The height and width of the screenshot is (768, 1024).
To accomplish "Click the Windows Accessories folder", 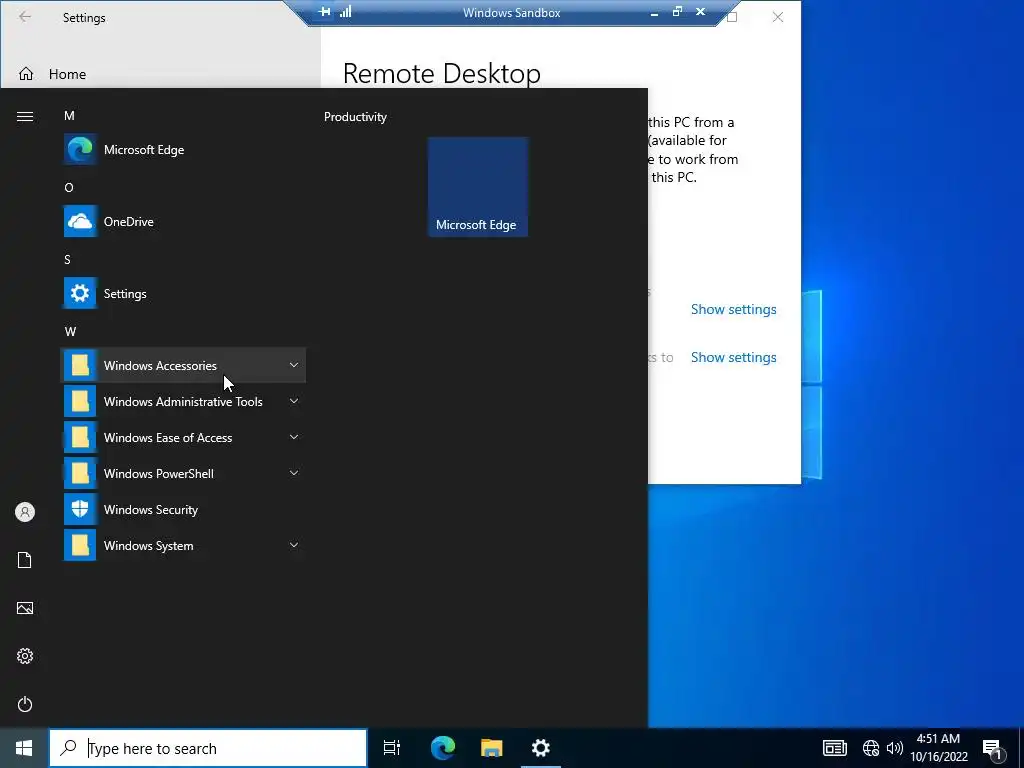I will point(183,365).
